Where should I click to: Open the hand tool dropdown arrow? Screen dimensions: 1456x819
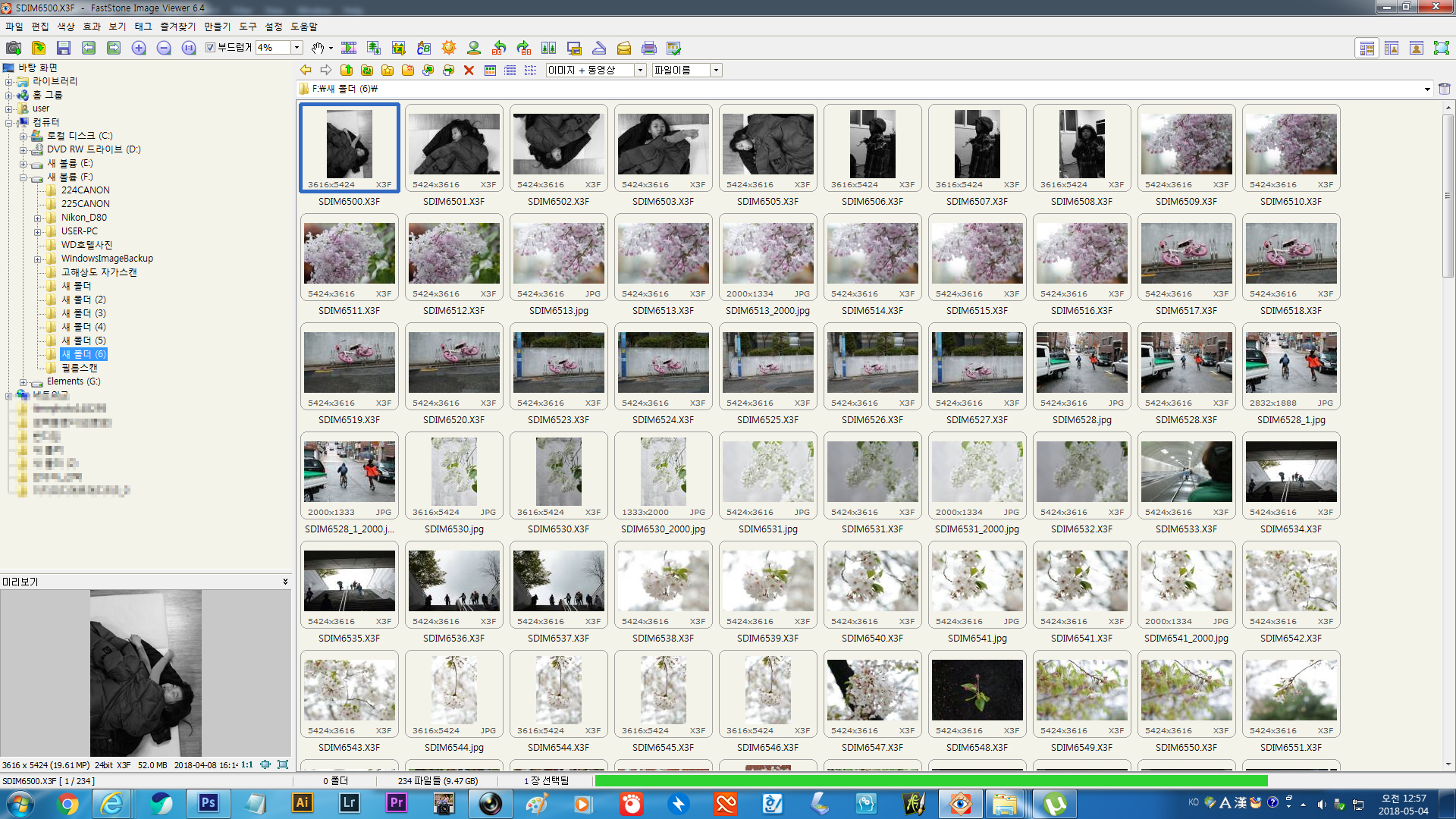(331, 48)
